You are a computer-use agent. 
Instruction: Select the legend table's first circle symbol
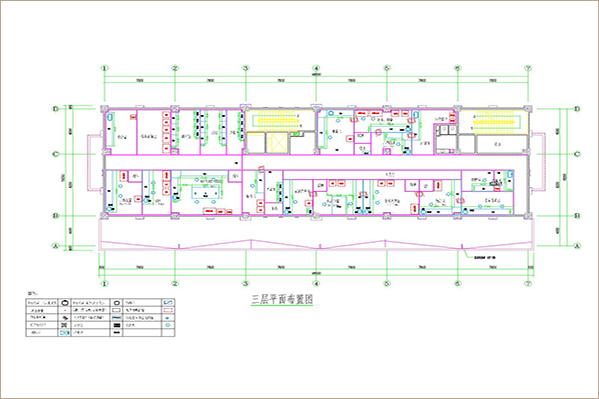65,303
